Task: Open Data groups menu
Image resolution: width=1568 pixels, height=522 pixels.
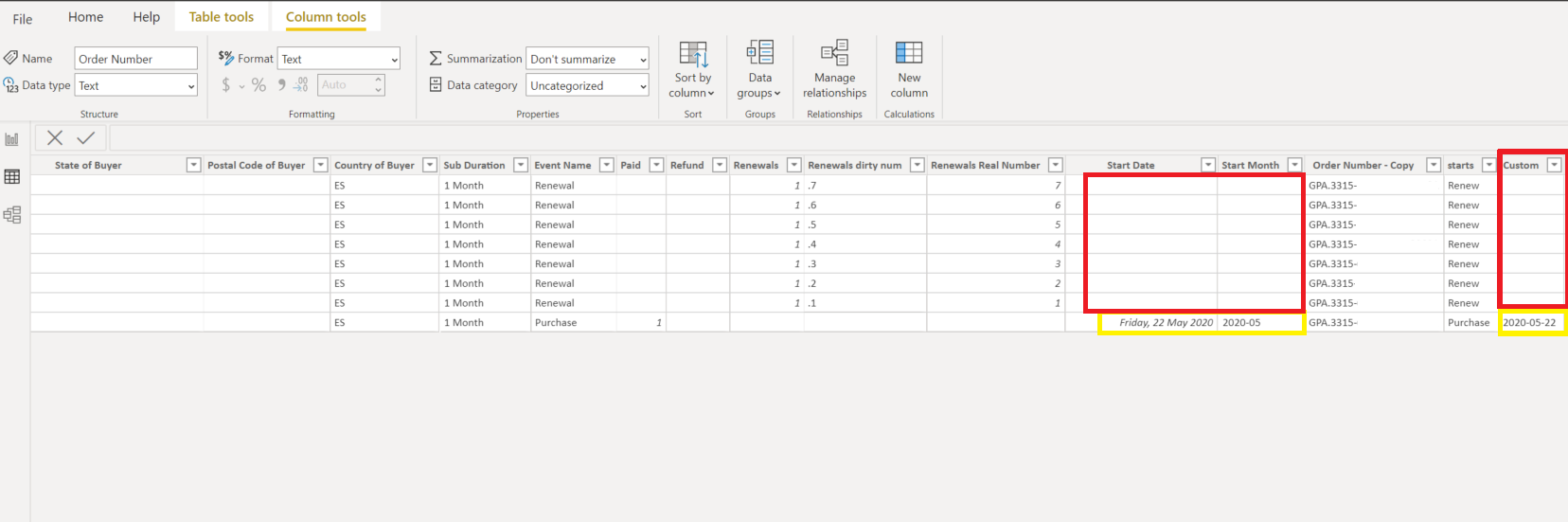Action: coord(759,69)
